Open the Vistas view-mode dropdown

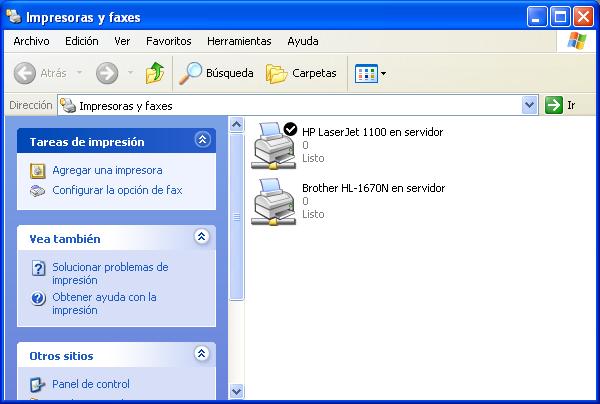pos(371,73)
